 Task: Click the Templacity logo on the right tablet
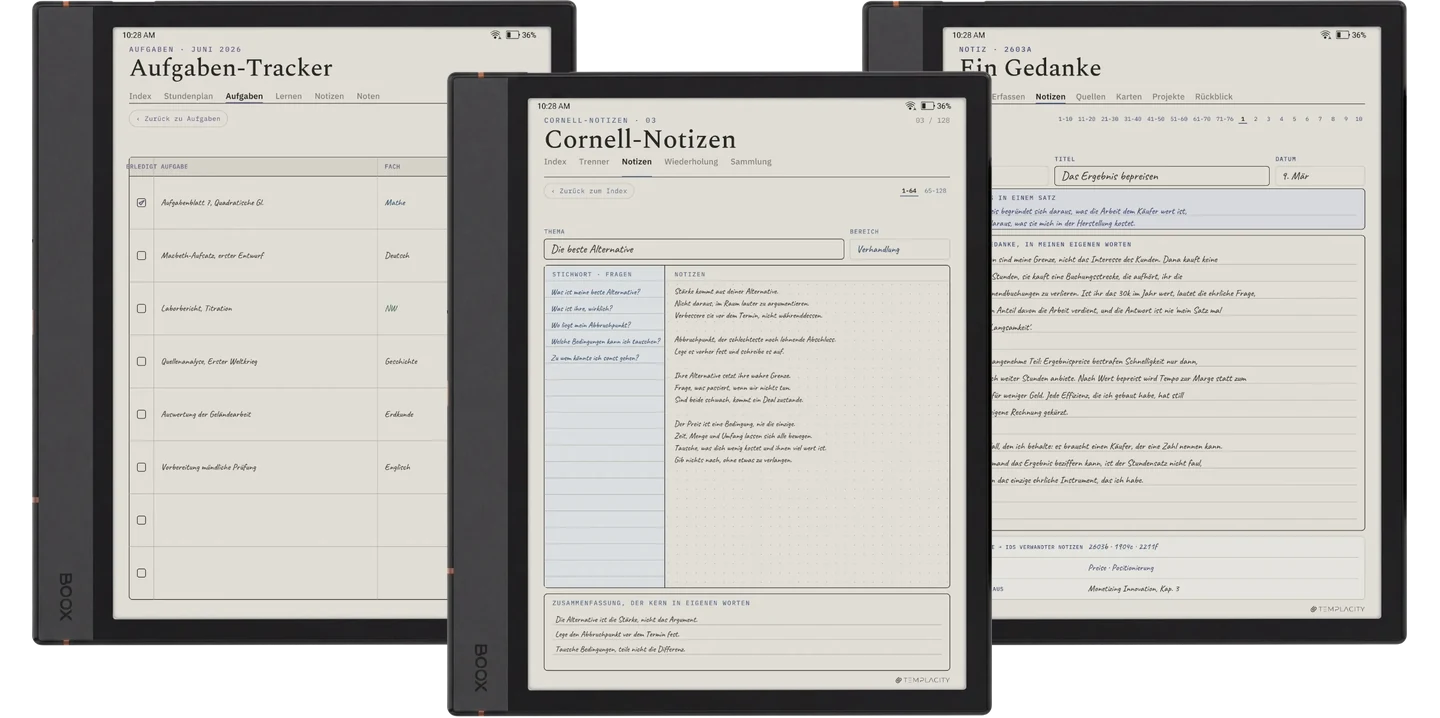point(1337,609)
